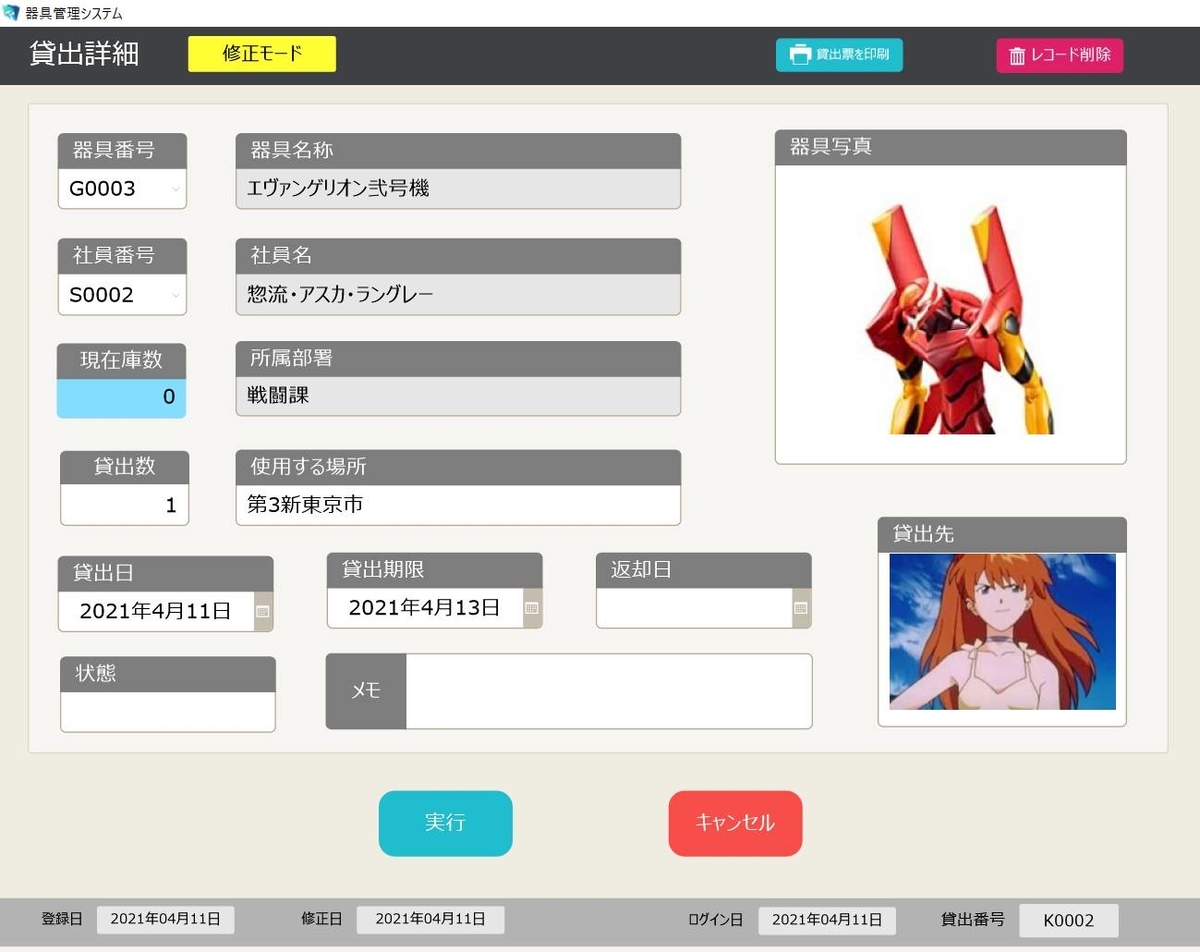Click the メモ label

coord(366,691)
